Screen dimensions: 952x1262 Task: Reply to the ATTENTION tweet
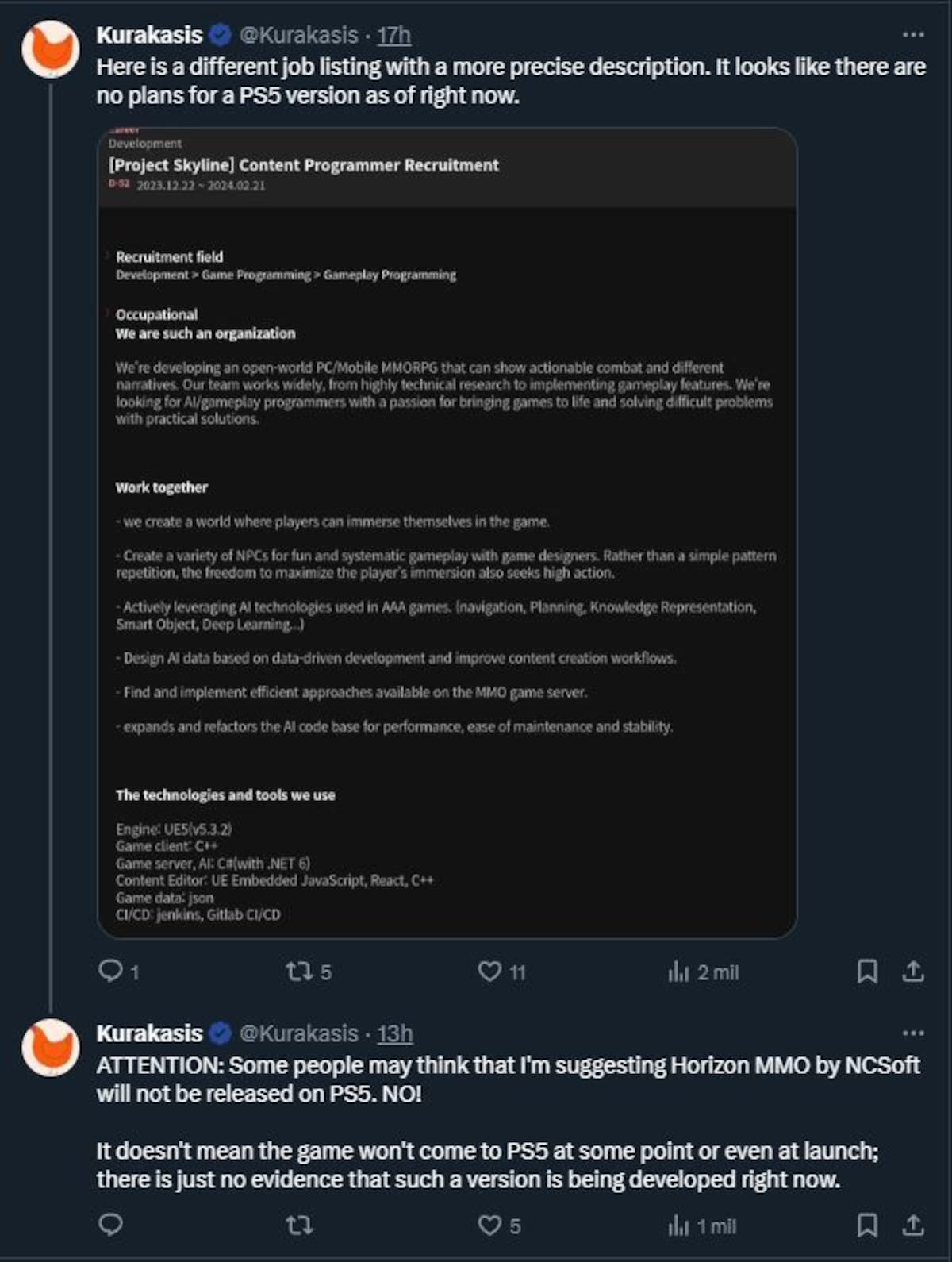click(110, 1225)
